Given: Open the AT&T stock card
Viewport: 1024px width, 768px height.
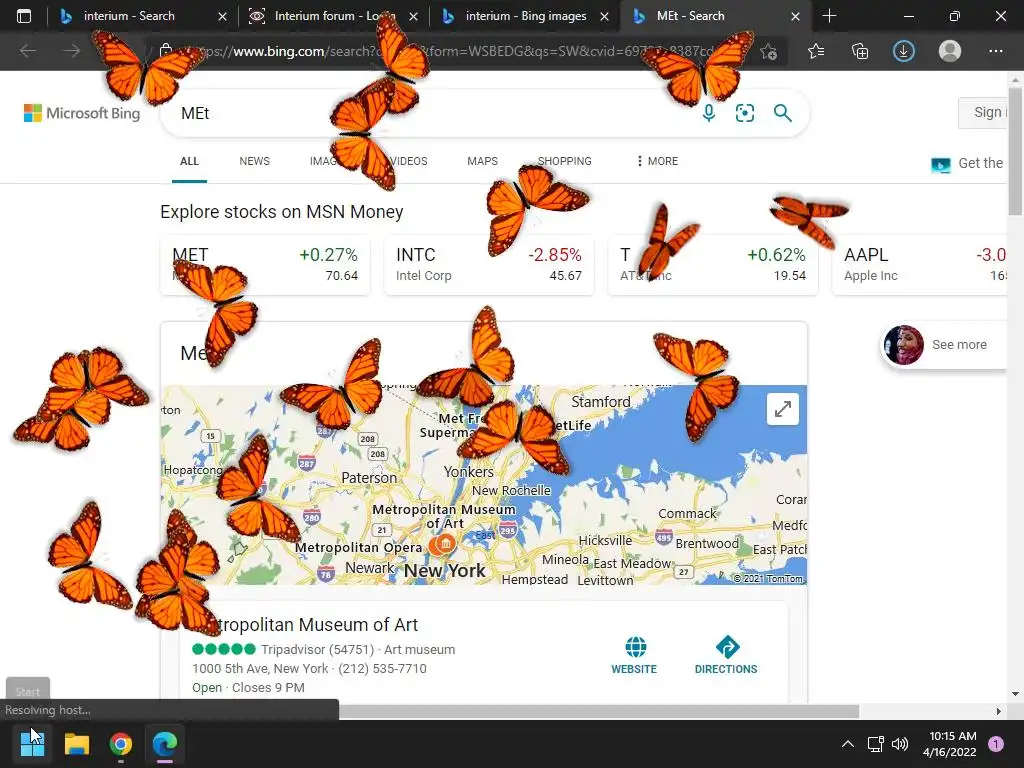Looking at the screenshot, I should [712, 264].
